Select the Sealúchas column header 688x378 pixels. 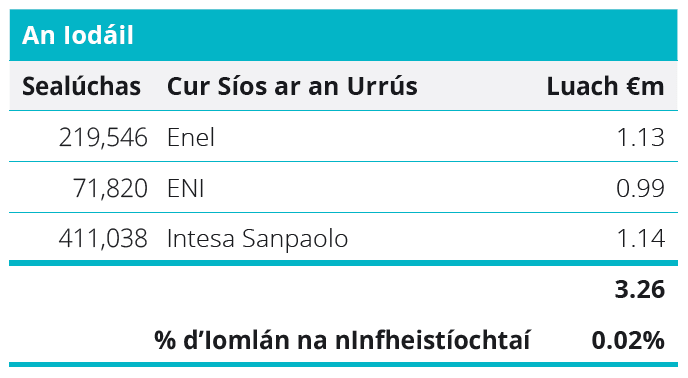(x=82, y=86)
